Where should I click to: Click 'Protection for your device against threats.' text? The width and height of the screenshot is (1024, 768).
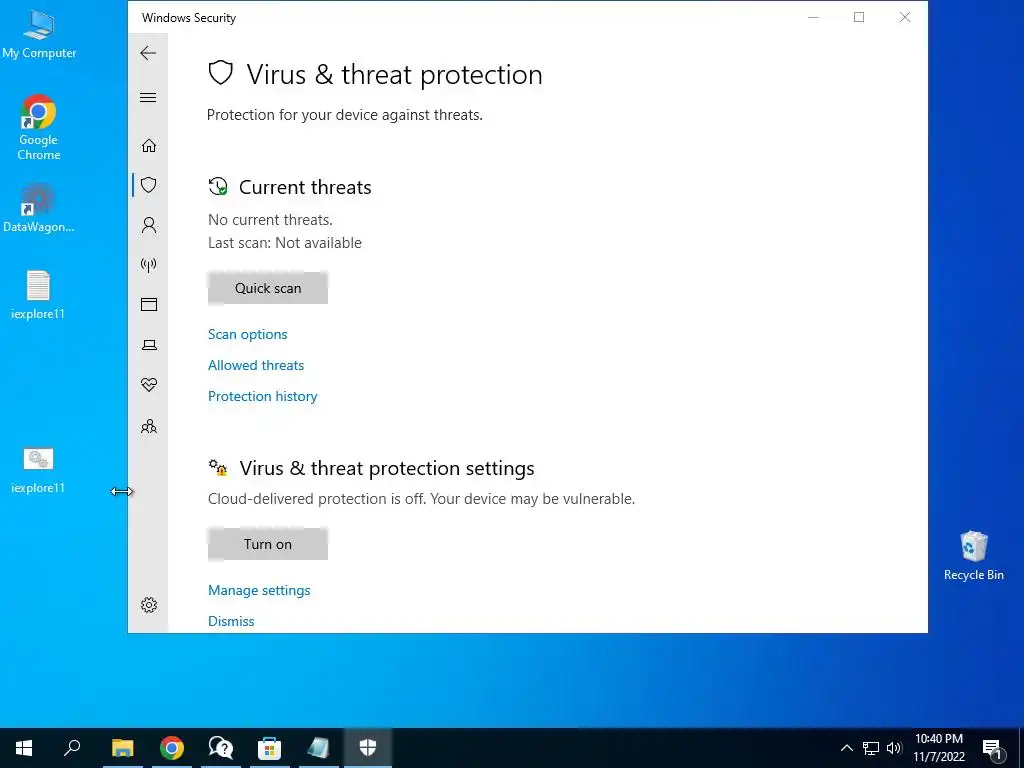point(344,115)
